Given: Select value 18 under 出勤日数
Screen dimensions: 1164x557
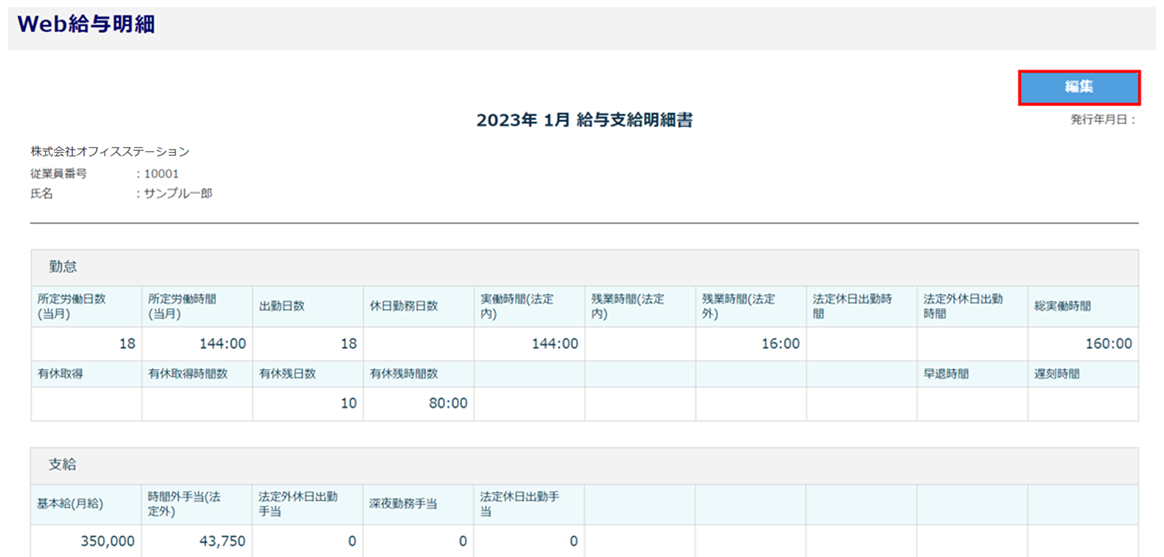Looking at the screenshot, I should [x=348, y=344].
